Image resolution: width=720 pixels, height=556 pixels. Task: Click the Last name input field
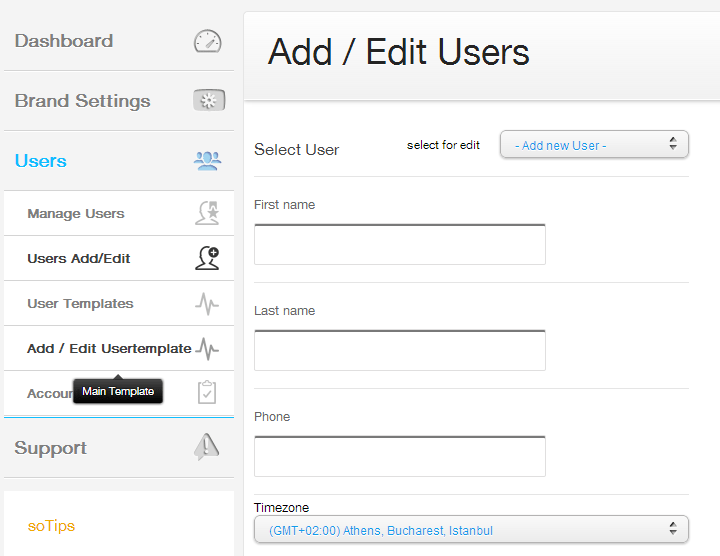pos(399,350)
